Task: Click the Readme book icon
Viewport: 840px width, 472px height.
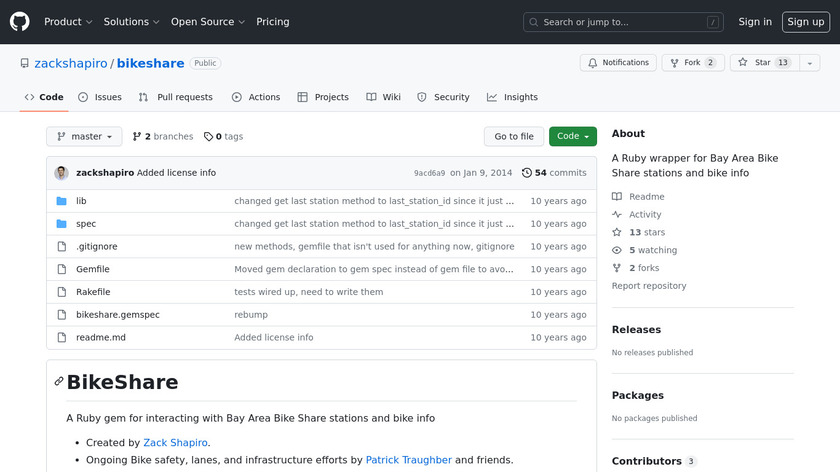Action: click(617, 197)
